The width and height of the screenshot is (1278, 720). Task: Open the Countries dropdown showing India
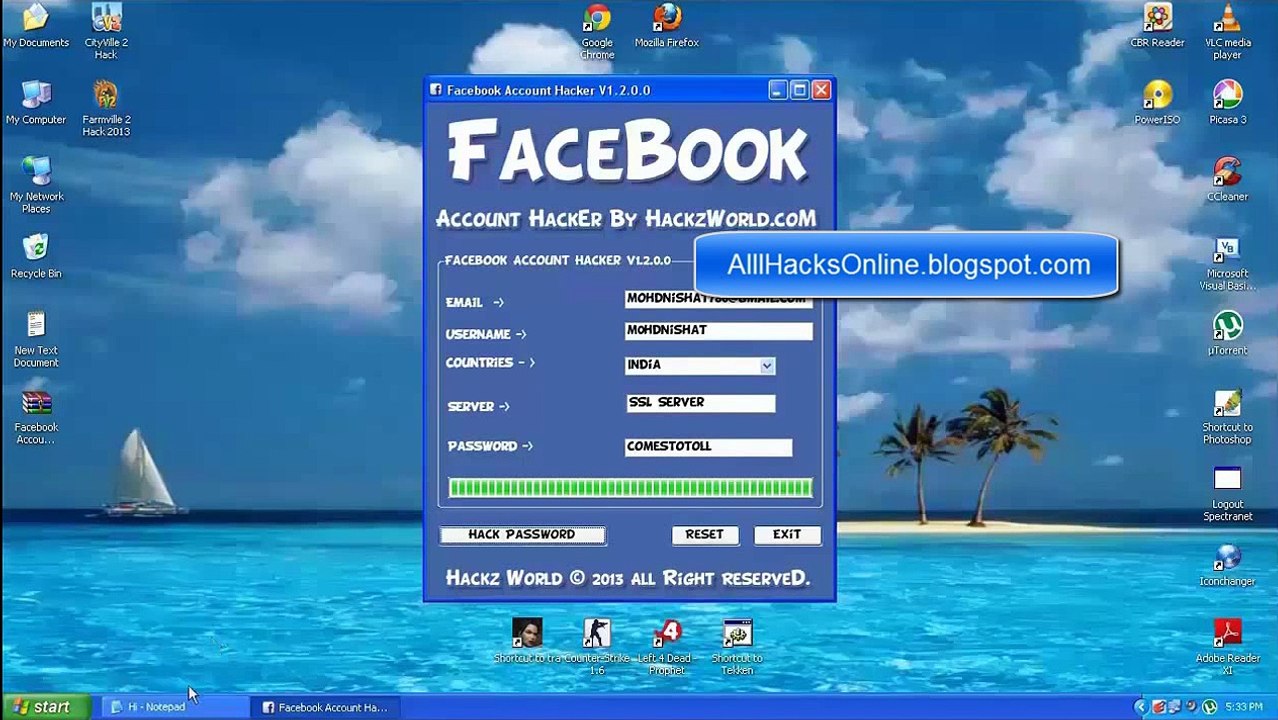click(700, 366)
